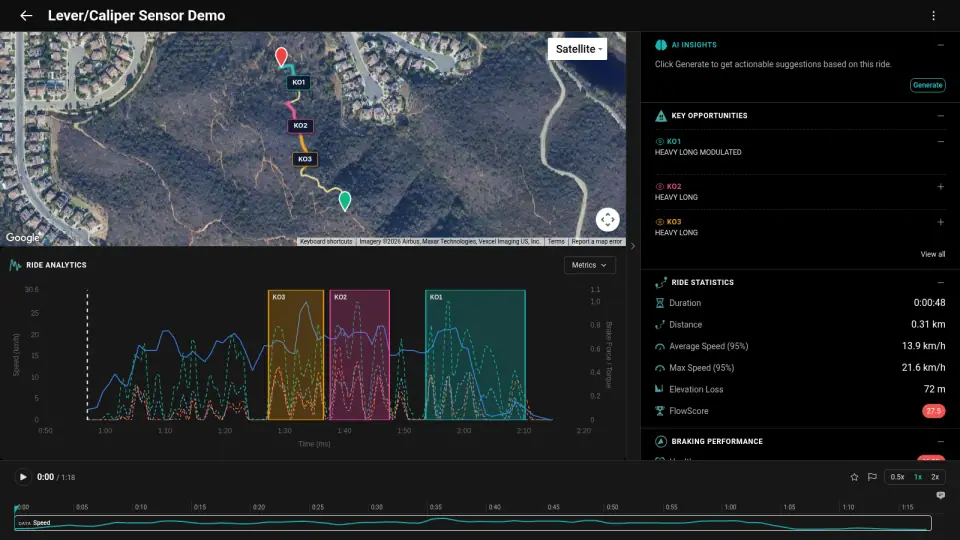Click the Distance route icon

click(659, 324)
